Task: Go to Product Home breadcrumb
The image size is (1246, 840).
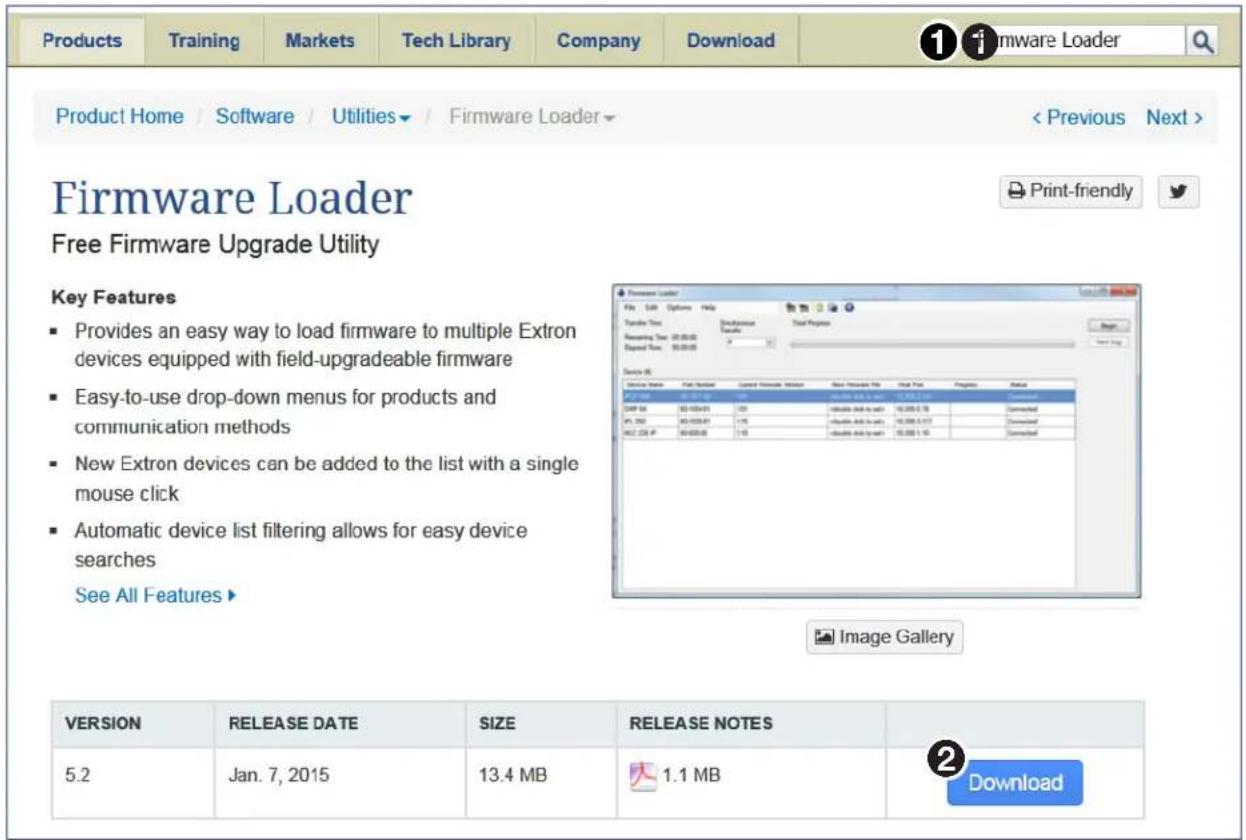Action: 119,117
